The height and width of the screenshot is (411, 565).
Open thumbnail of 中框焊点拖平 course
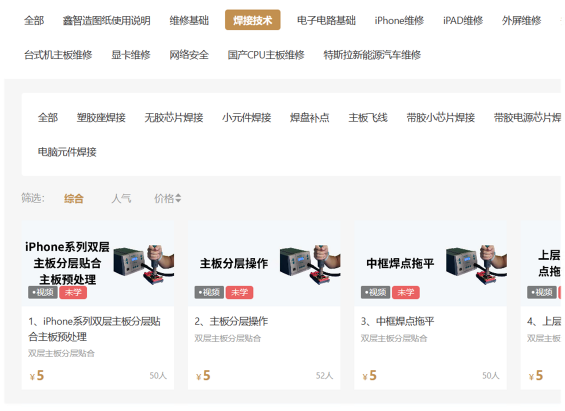pos(430,264)
